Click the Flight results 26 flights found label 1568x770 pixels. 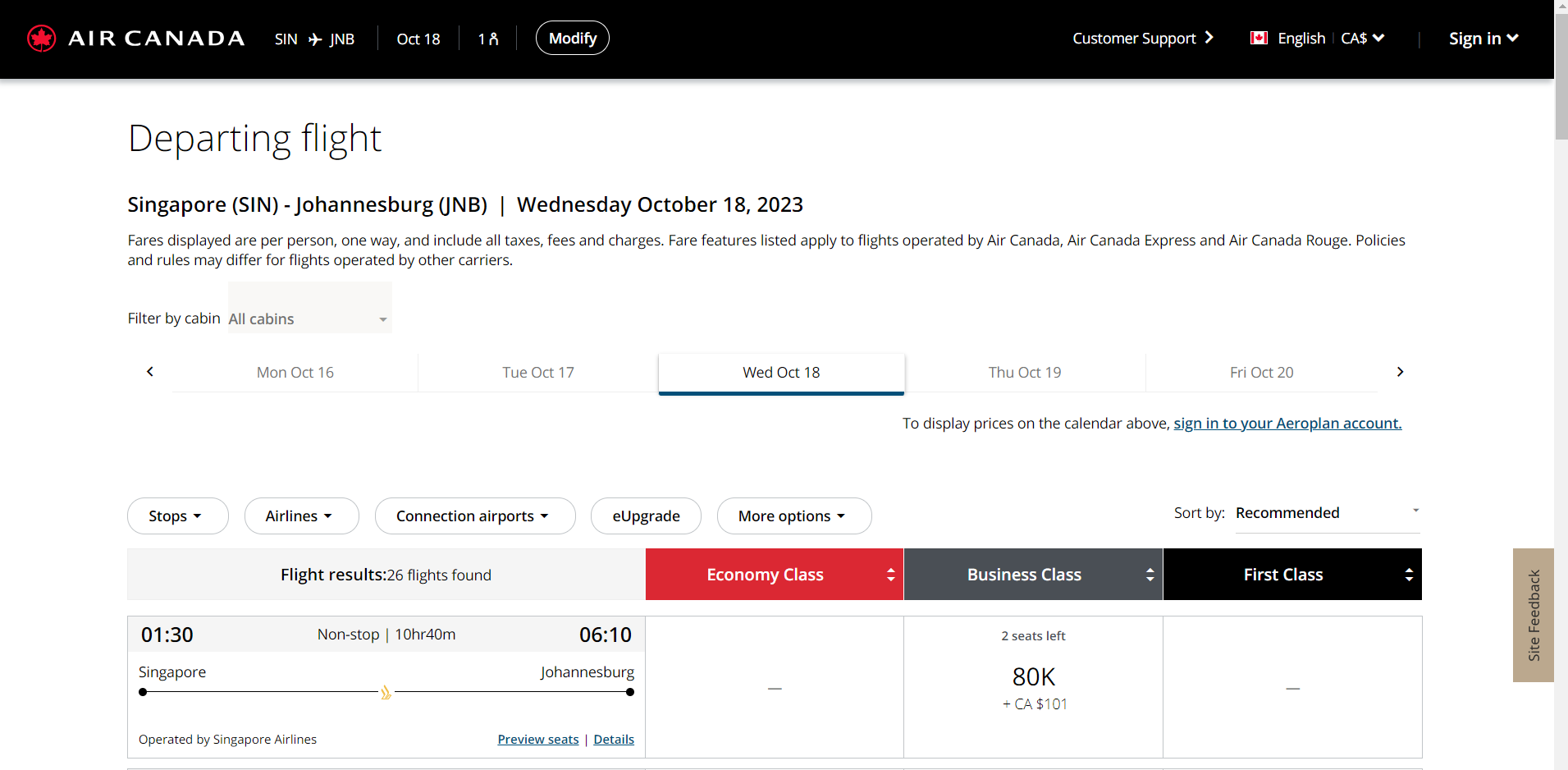point(386,575)
